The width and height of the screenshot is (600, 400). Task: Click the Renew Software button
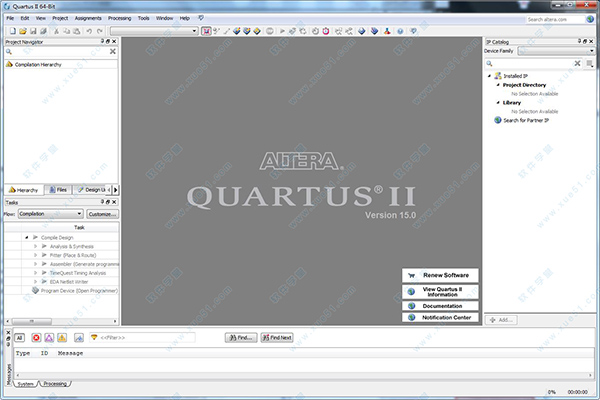point(440,275)
